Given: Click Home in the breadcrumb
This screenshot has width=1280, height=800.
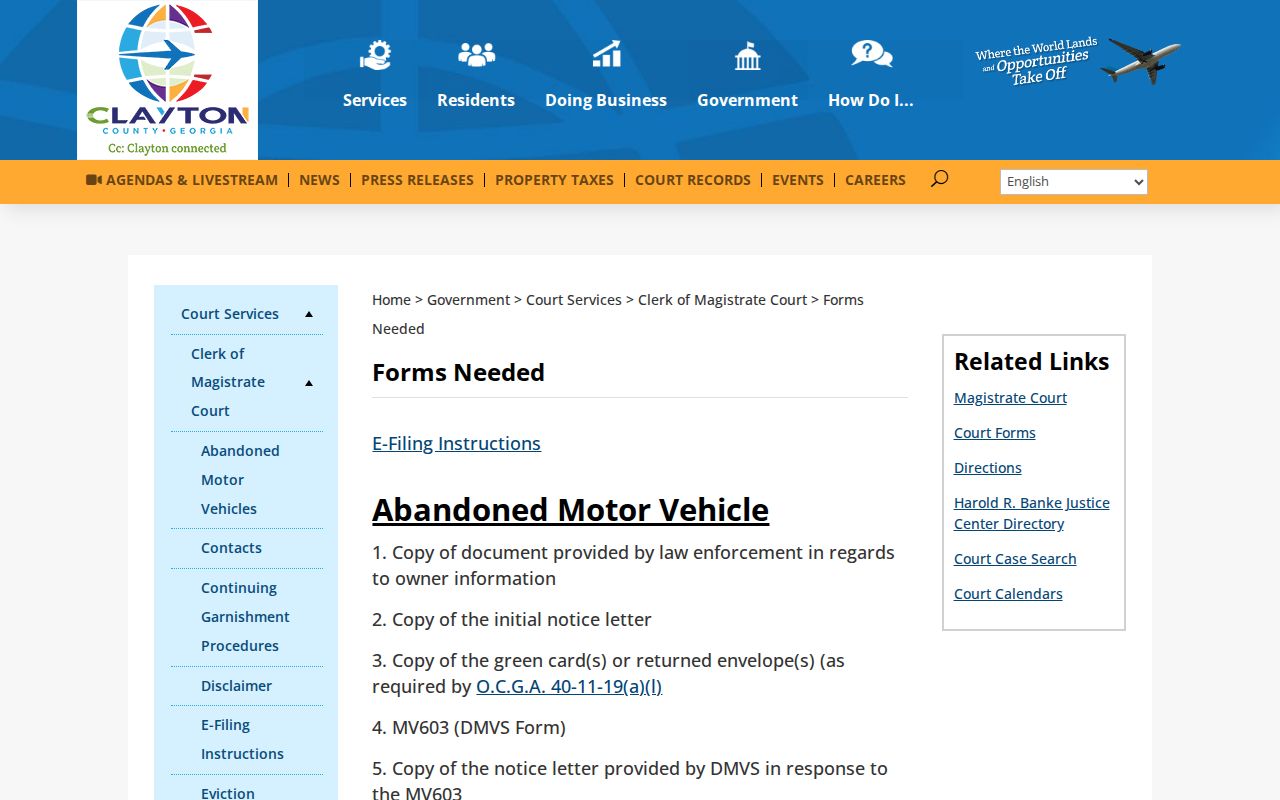Looking at the screenshot, I should [x=391, y=300].
